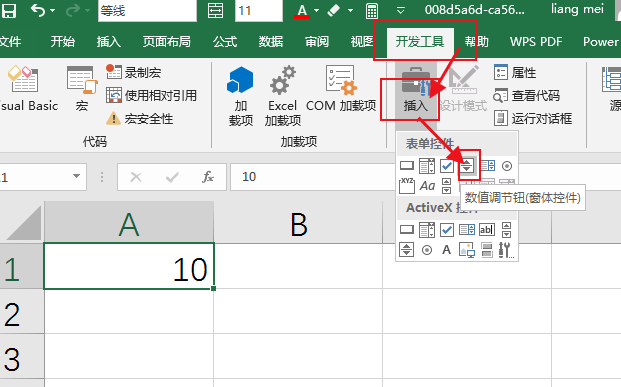621x387 pixels.
Task: Open the customize quick access toolbar arrow
Action: tap(400, 11)
